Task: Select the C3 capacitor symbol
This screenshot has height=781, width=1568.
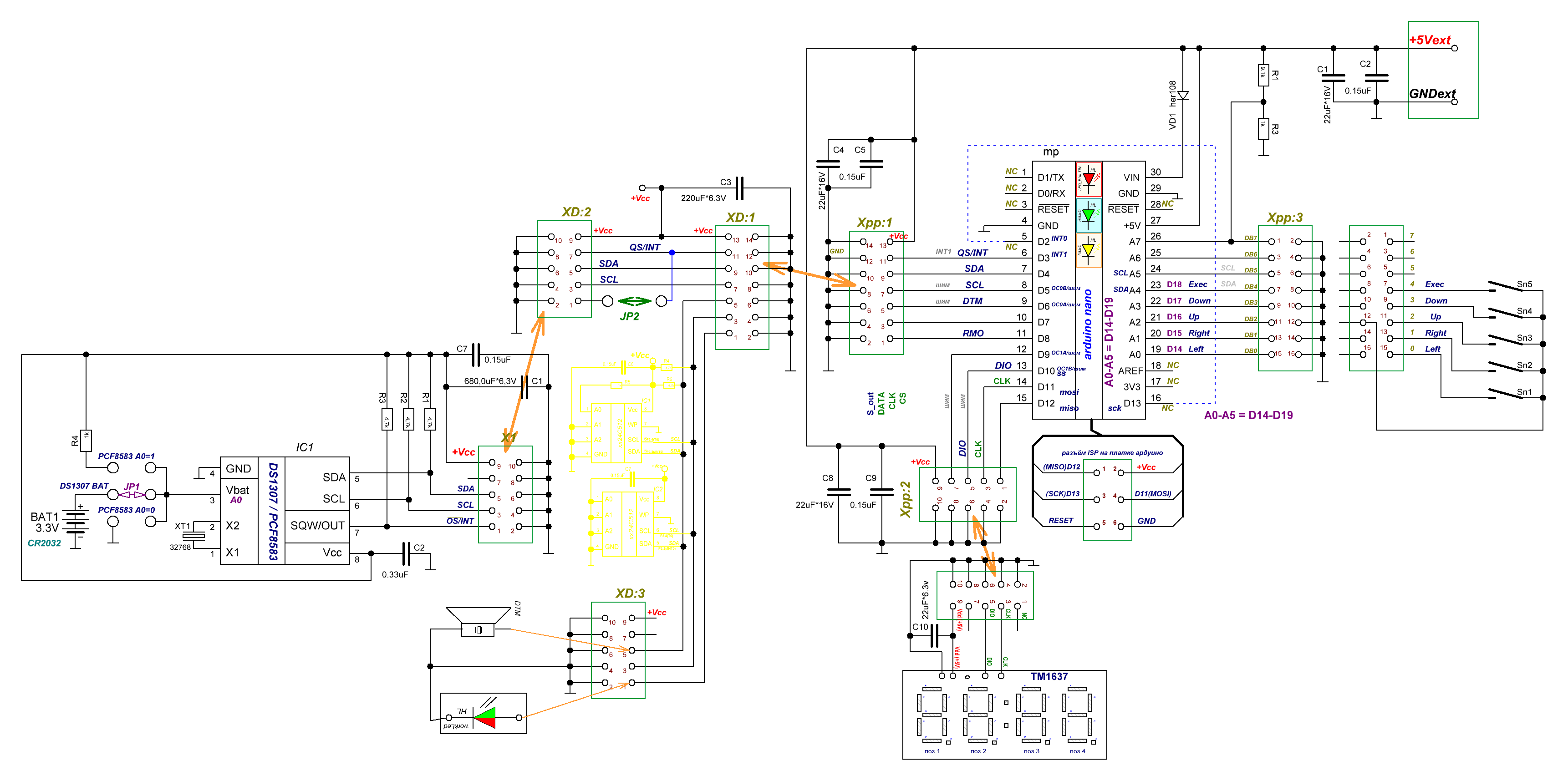Action: coord(739,188)
